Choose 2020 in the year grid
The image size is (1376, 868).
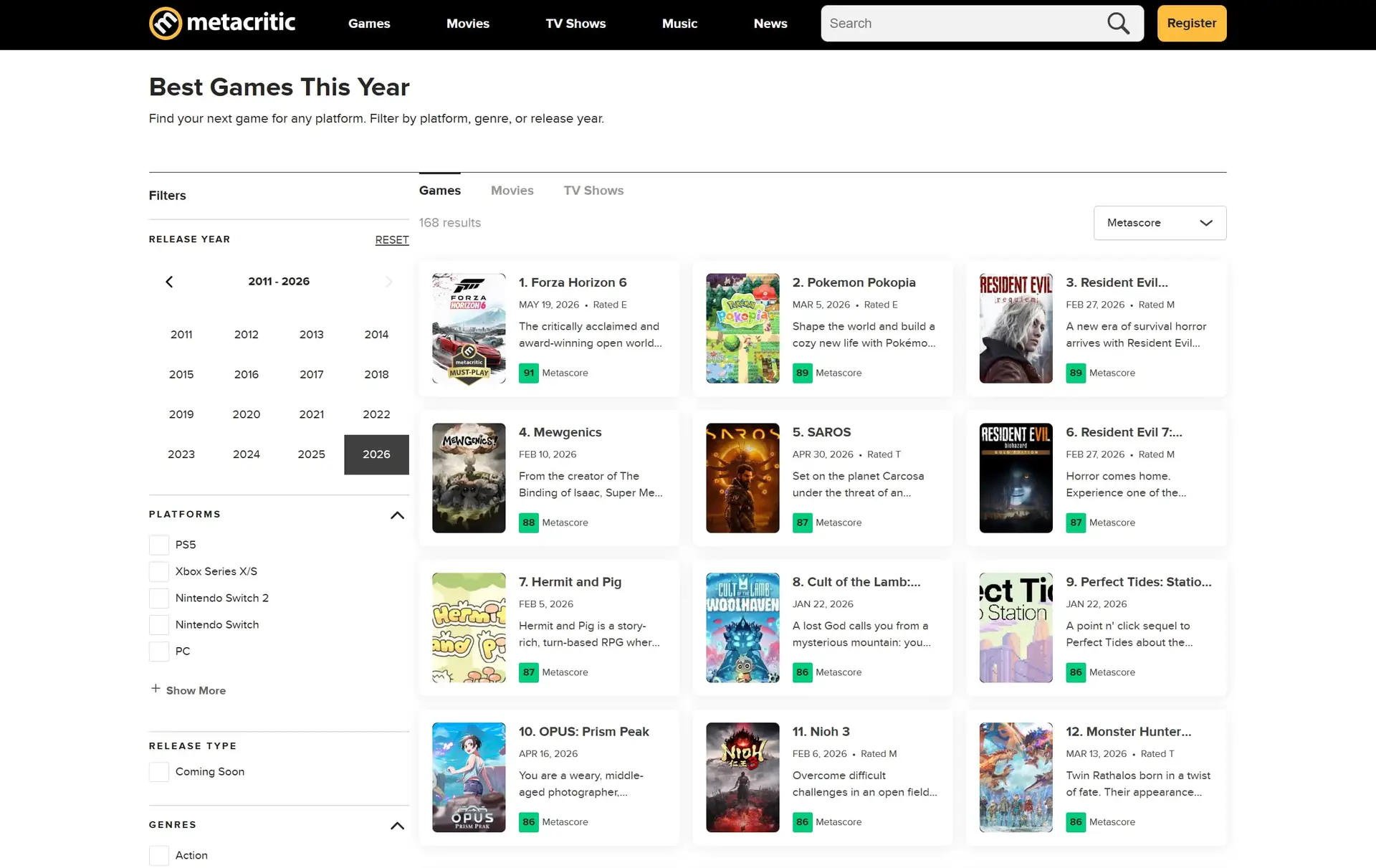pos(247,414)
